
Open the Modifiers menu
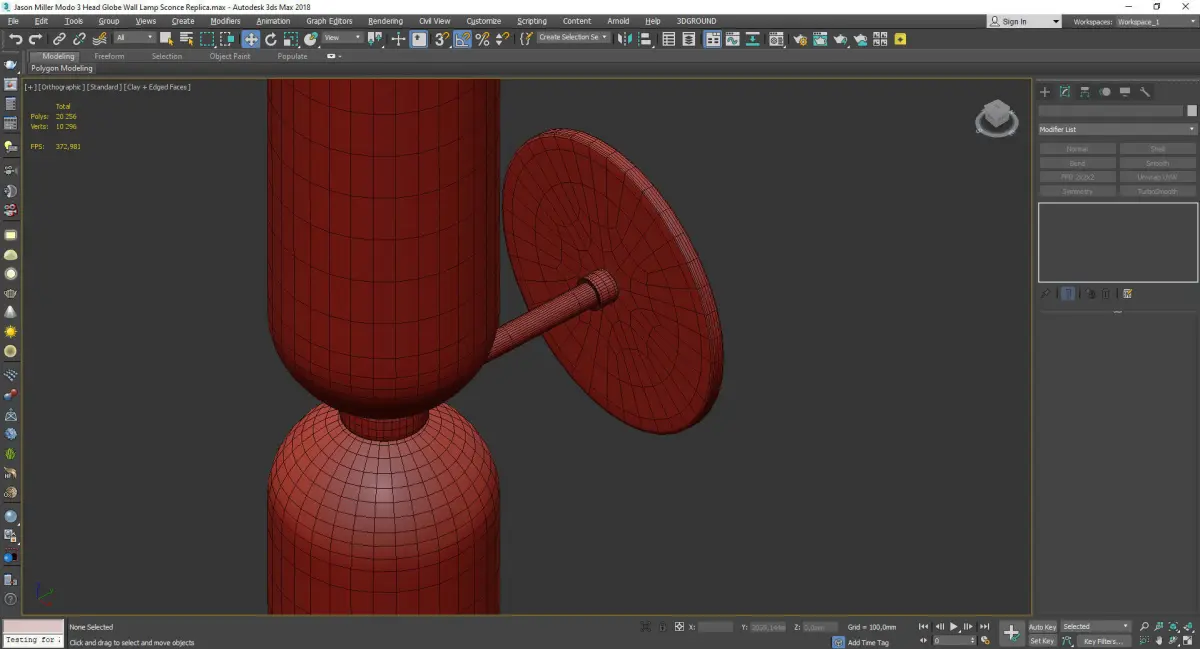[x=225, y=21]
